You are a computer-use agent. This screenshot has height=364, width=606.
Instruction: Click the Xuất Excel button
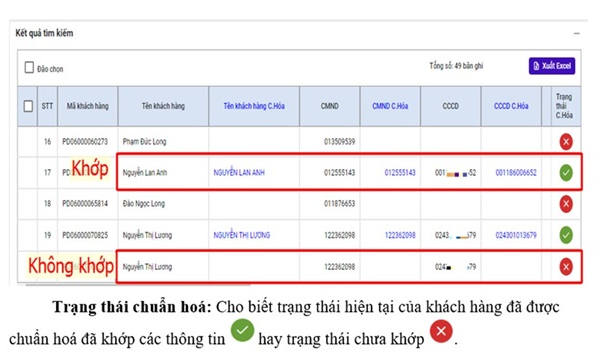pyautogui.click(x=552, y=66)
